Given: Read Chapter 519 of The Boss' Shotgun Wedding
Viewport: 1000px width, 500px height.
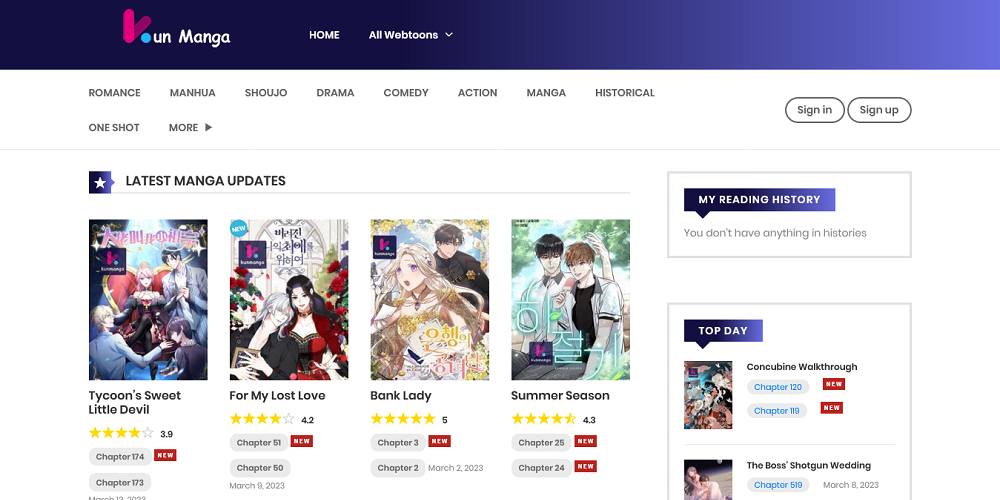Looking at the screenshot, I should tap(778, 485).
